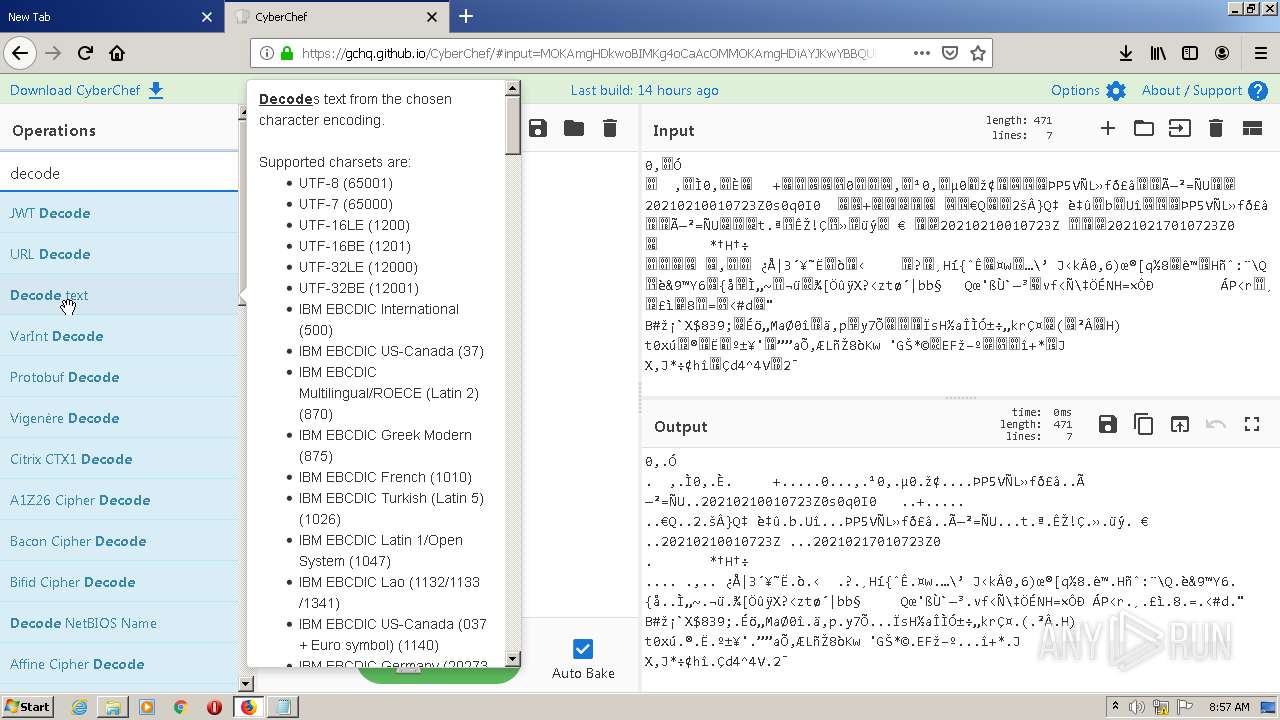Toggle the Auto Bake checkbox
Viewport: 1280px width, 720px height.
[x=583, y=648]
